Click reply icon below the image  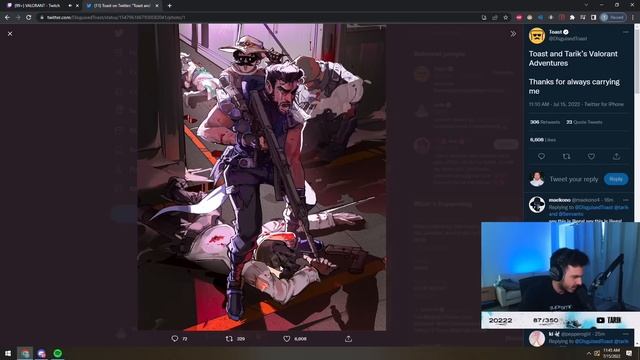175,339
